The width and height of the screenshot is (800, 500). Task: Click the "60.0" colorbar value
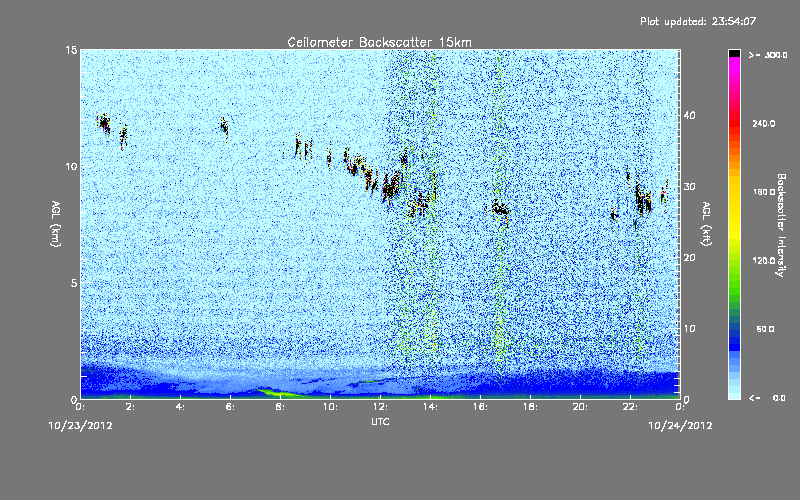coord(765,330)
